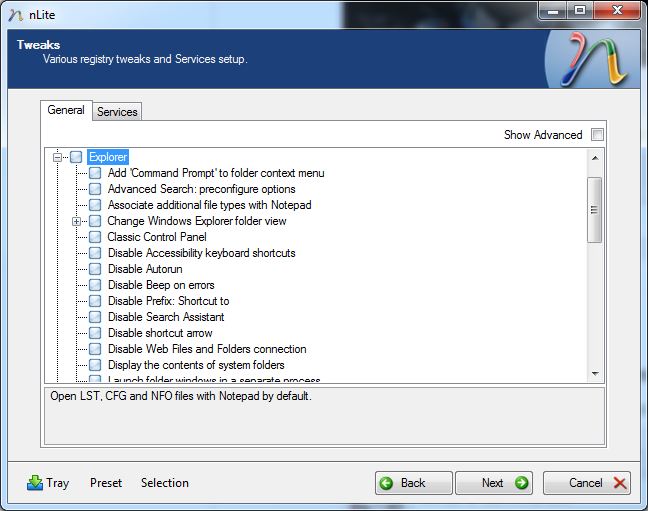The width and height of the screenshot is (648, 511).
Task: Select 'Classic Control Panel' text row
Action: click(157, 237)
